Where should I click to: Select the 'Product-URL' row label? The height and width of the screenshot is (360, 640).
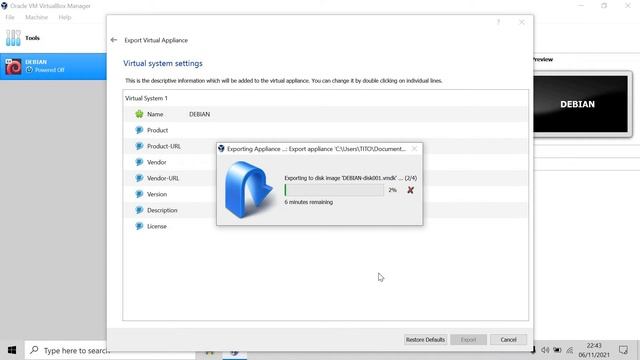pos(164,146)
